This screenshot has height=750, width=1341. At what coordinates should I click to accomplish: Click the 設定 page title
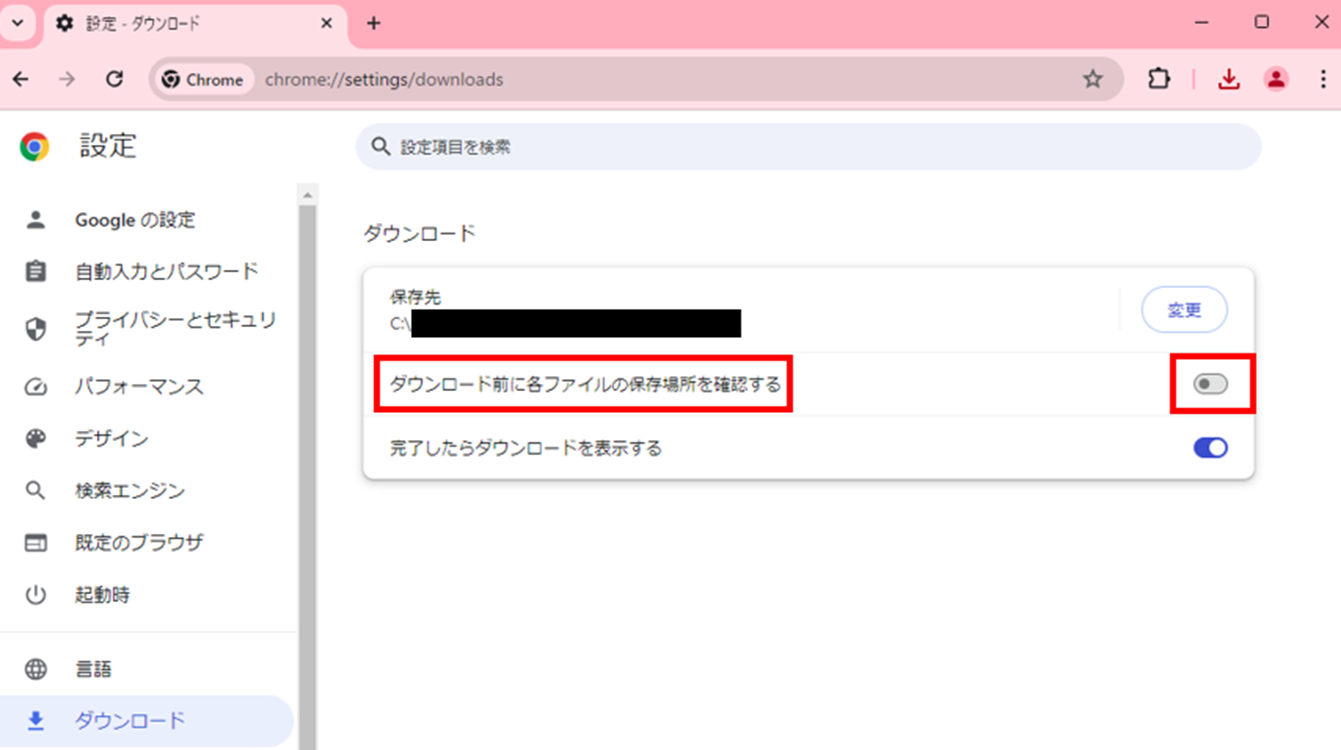click(x=108, y=146)
